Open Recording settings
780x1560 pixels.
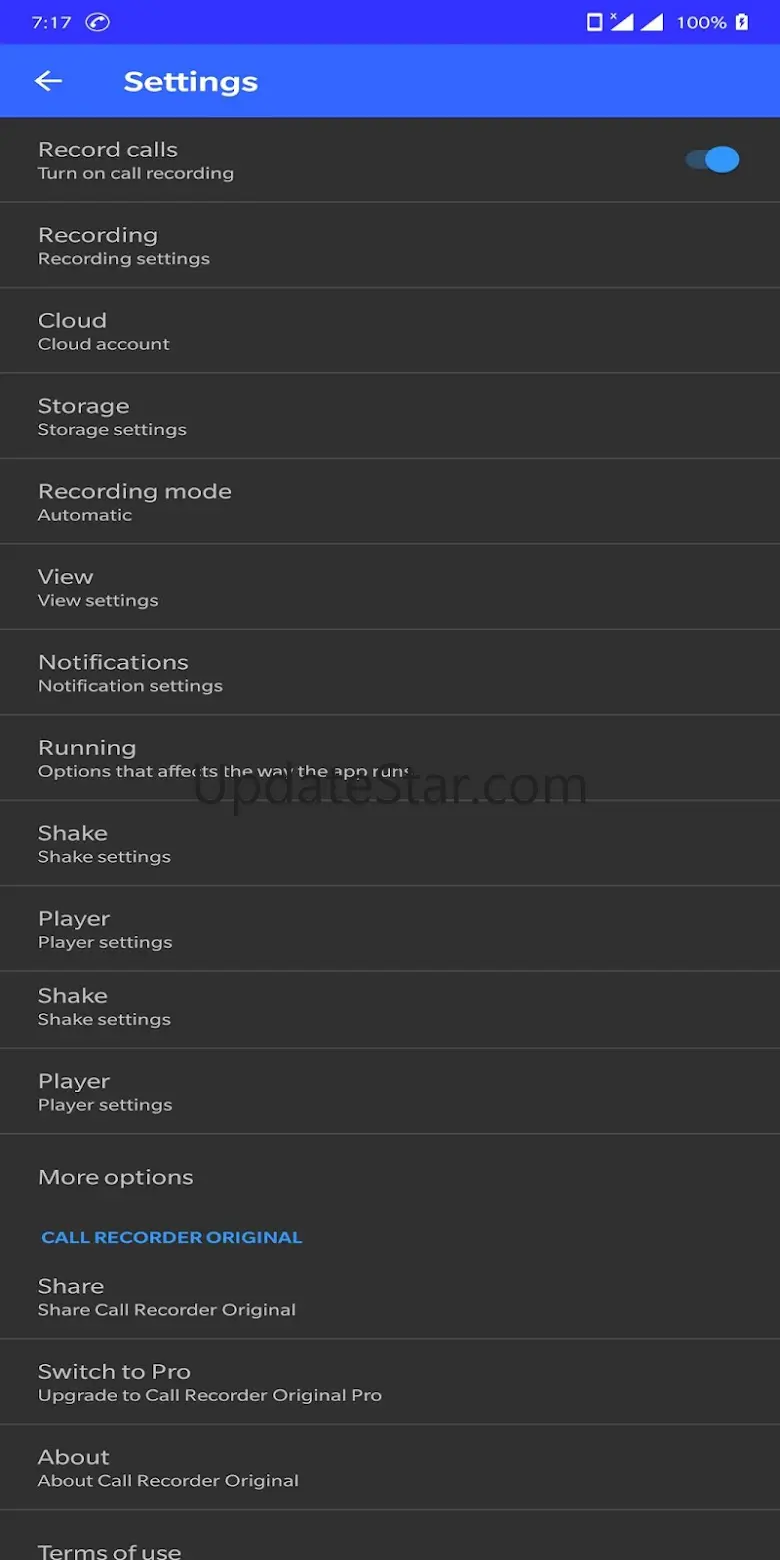390,245
